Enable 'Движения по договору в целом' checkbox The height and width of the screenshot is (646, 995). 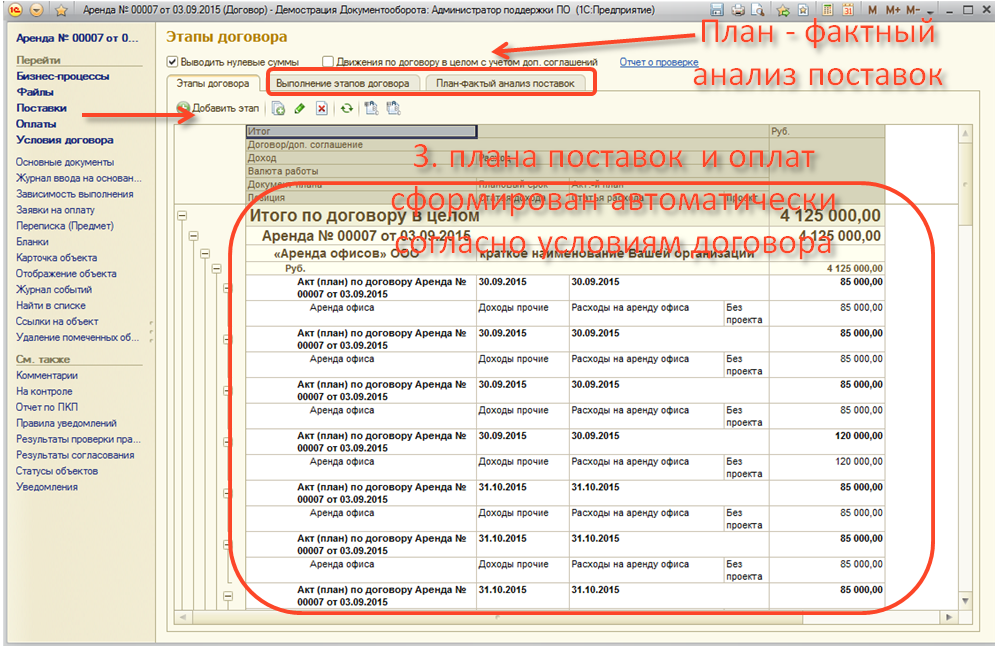click(x=328, y=62)
